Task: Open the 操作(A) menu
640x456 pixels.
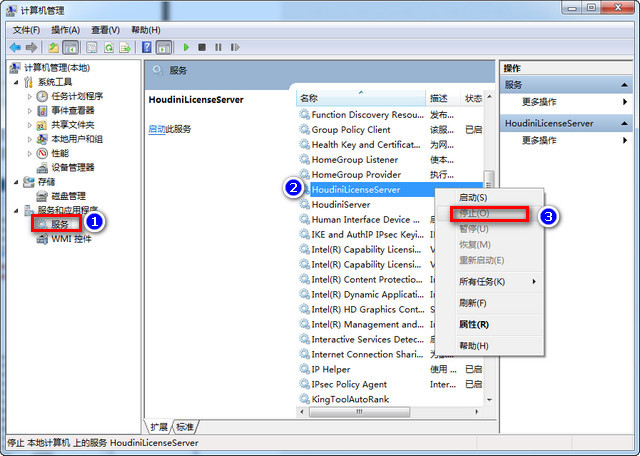Action: tap(65, 30)
